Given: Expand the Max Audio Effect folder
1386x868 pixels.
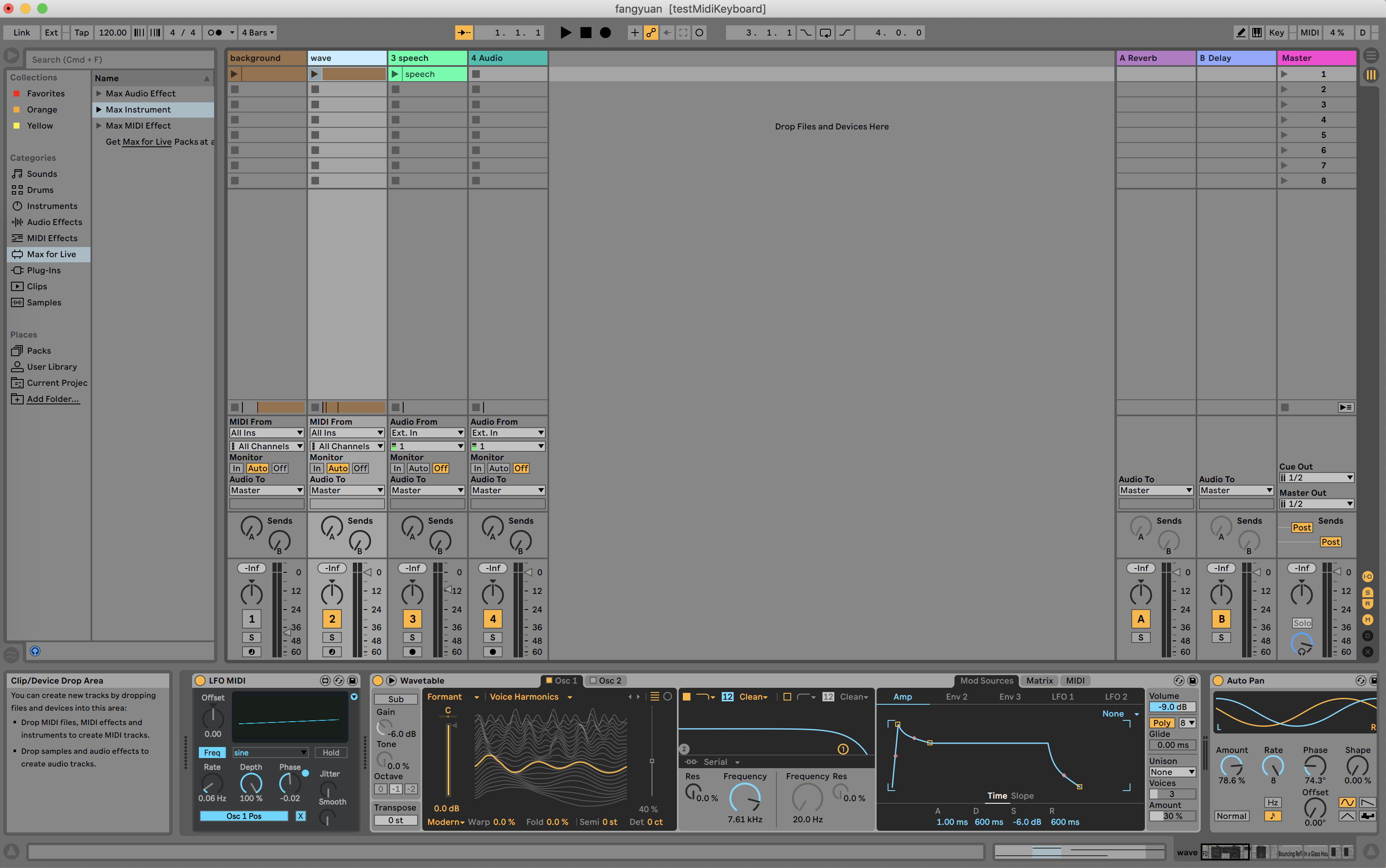Looking at the screenshot, I should coord(99,93).
